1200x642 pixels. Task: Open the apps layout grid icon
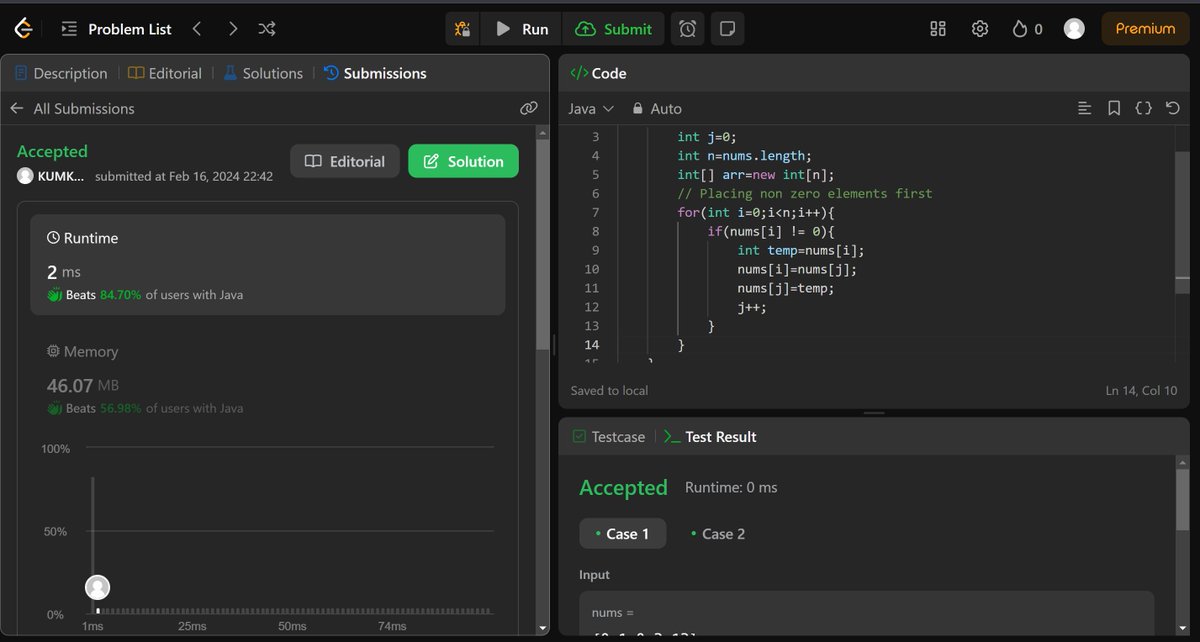[x=937, y=28]
